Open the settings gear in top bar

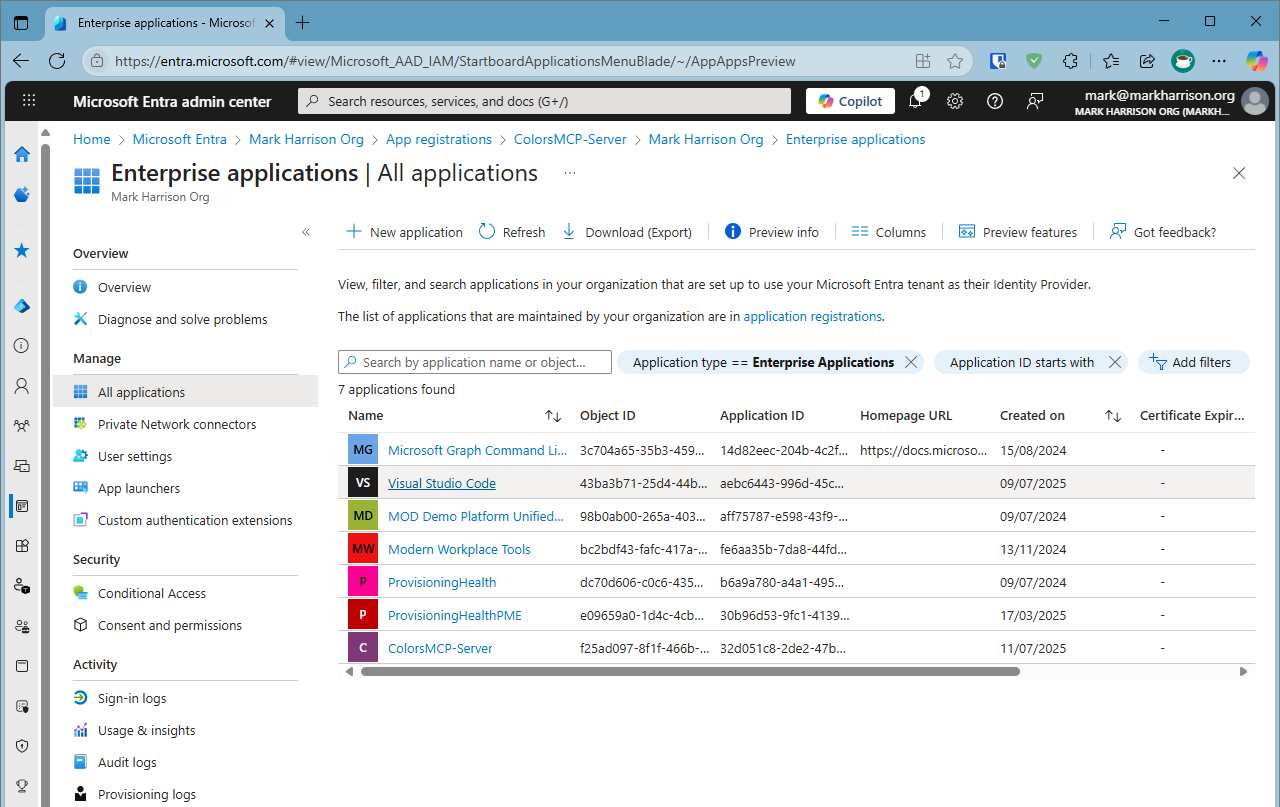click(955, 100)
